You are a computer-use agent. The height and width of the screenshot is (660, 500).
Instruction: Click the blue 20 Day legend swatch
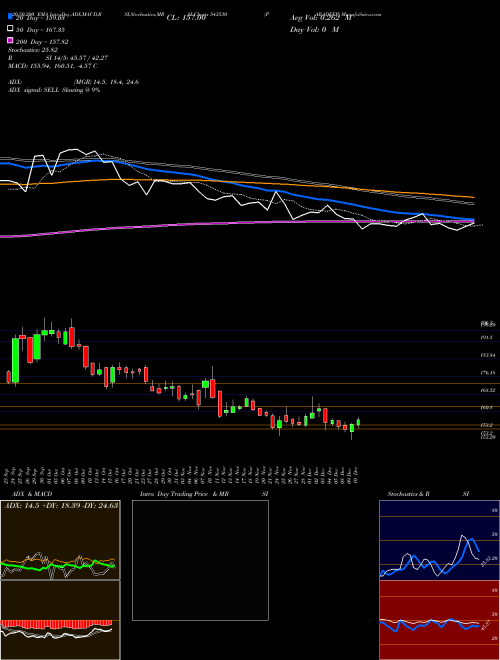point(10,16)
